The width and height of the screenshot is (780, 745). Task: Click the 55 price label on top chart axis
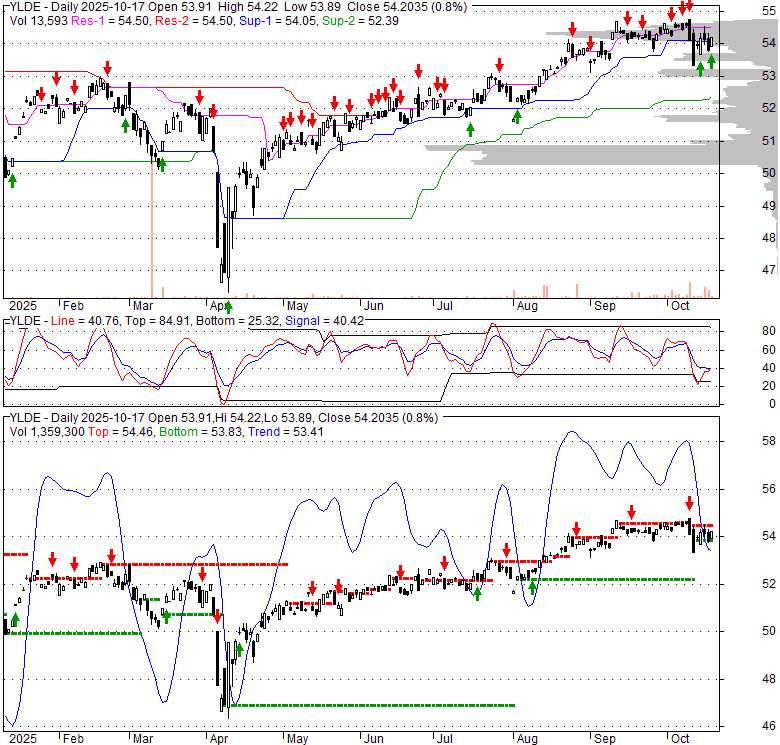click(x=769, y=11)
